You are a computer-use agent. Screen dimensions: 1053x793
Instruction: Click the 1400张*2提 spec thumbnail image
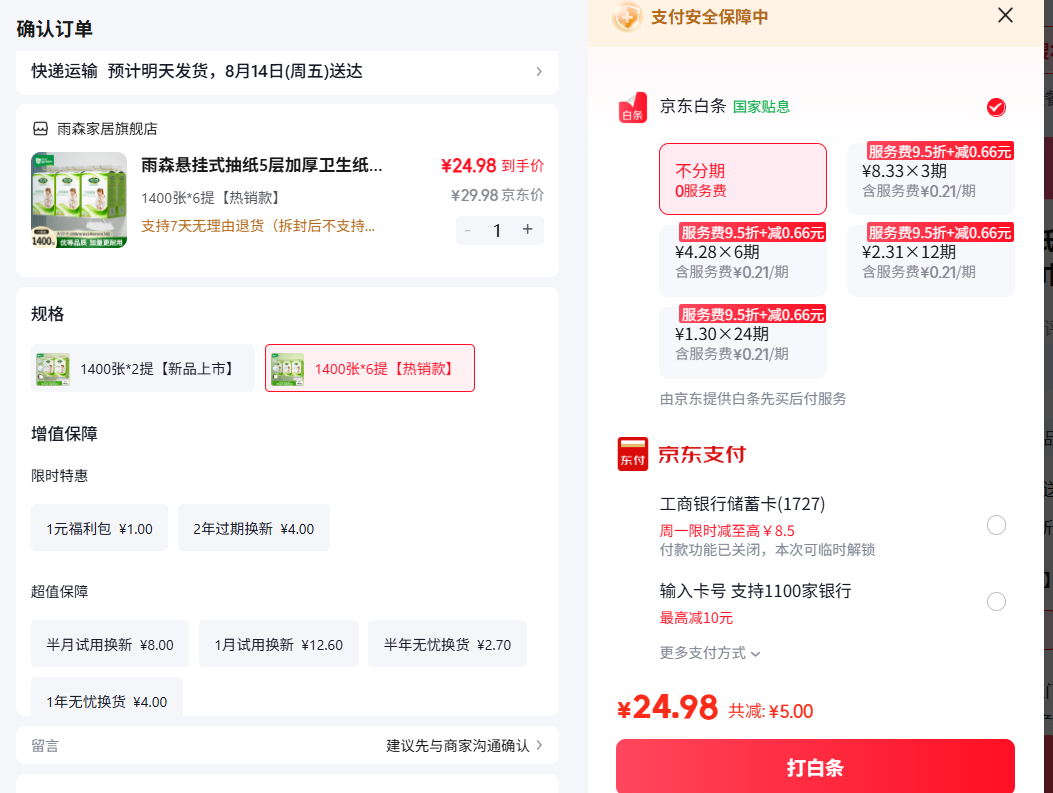click(x=53, y=368)
